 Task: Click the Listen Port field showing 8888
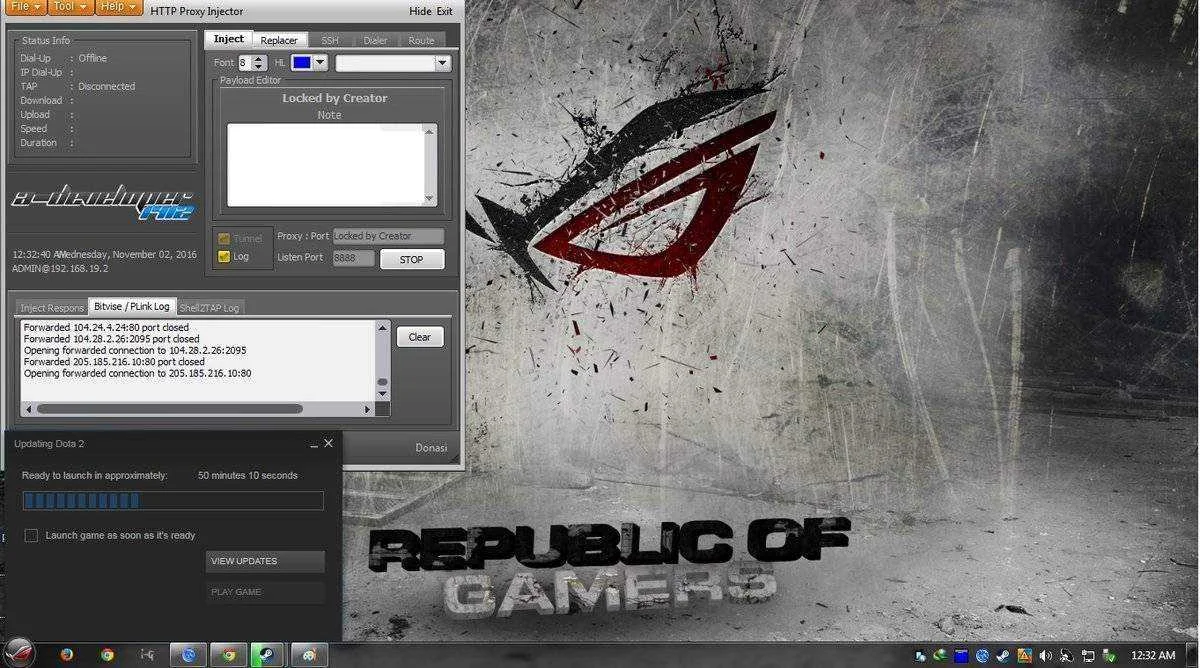[353, 258]
